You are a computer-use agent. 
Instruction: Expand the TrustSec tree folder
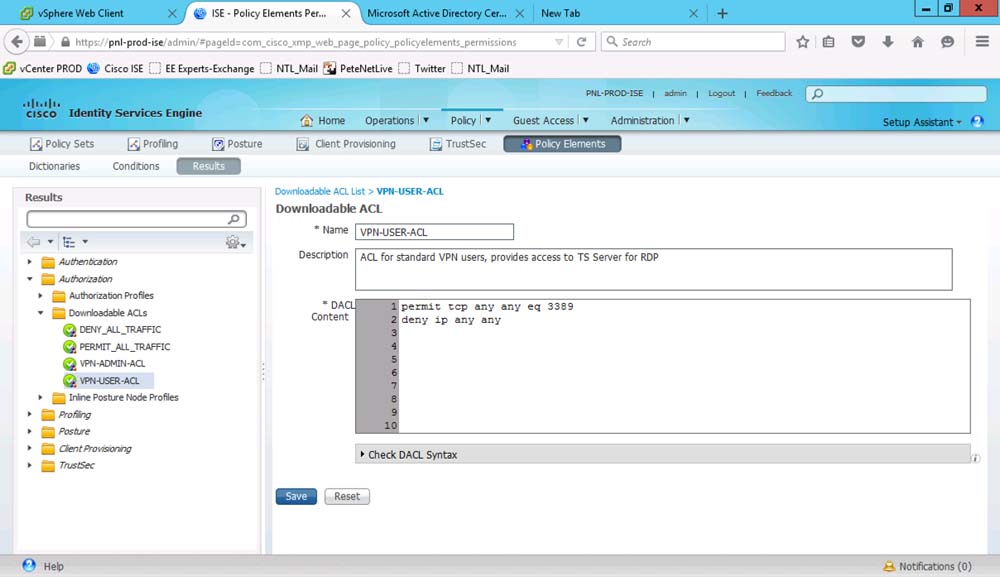(29, 465)
